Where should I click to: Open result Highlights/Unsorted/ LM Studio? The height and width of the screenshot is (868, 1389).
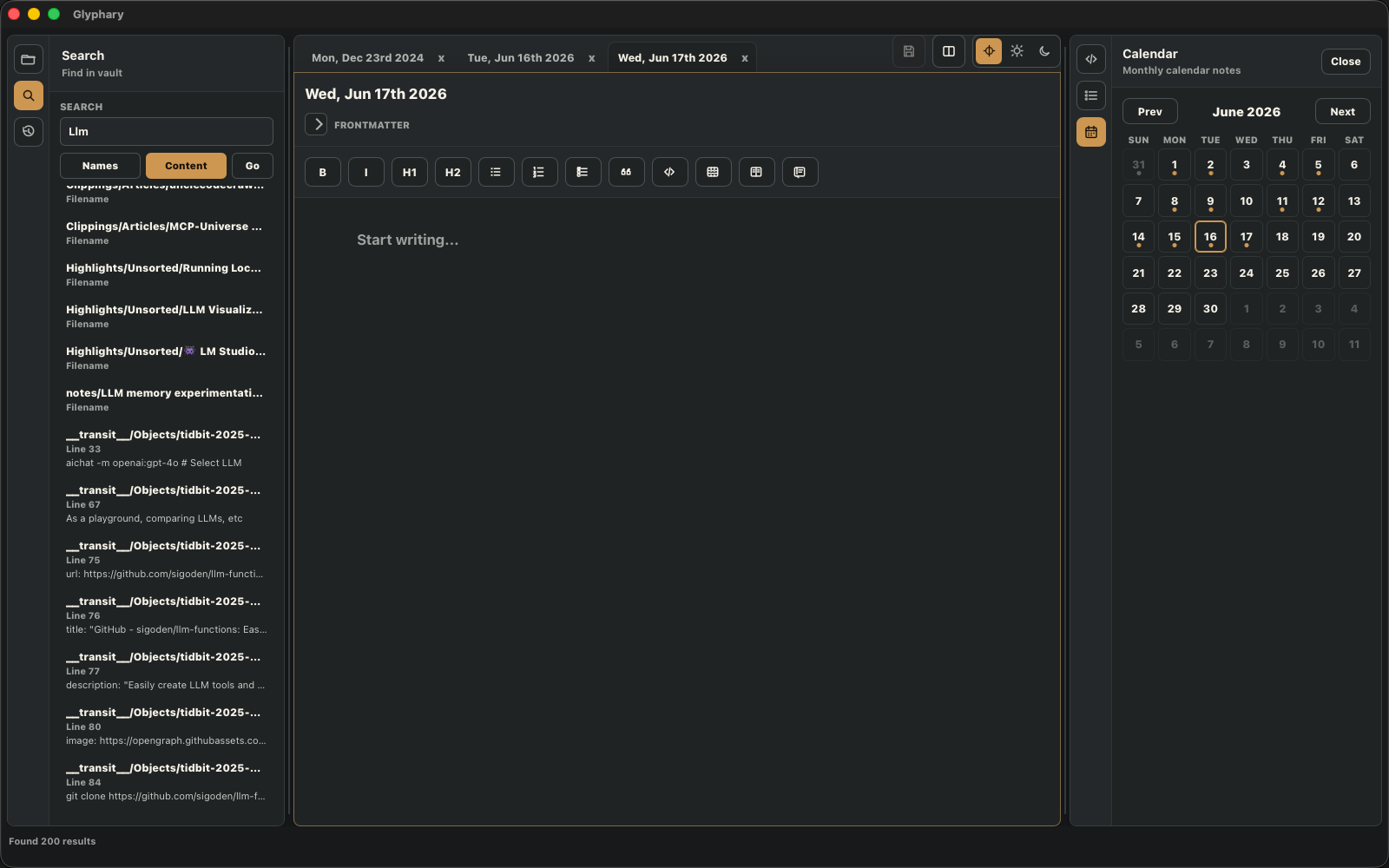pyautogui.click(x=167, y=358)
